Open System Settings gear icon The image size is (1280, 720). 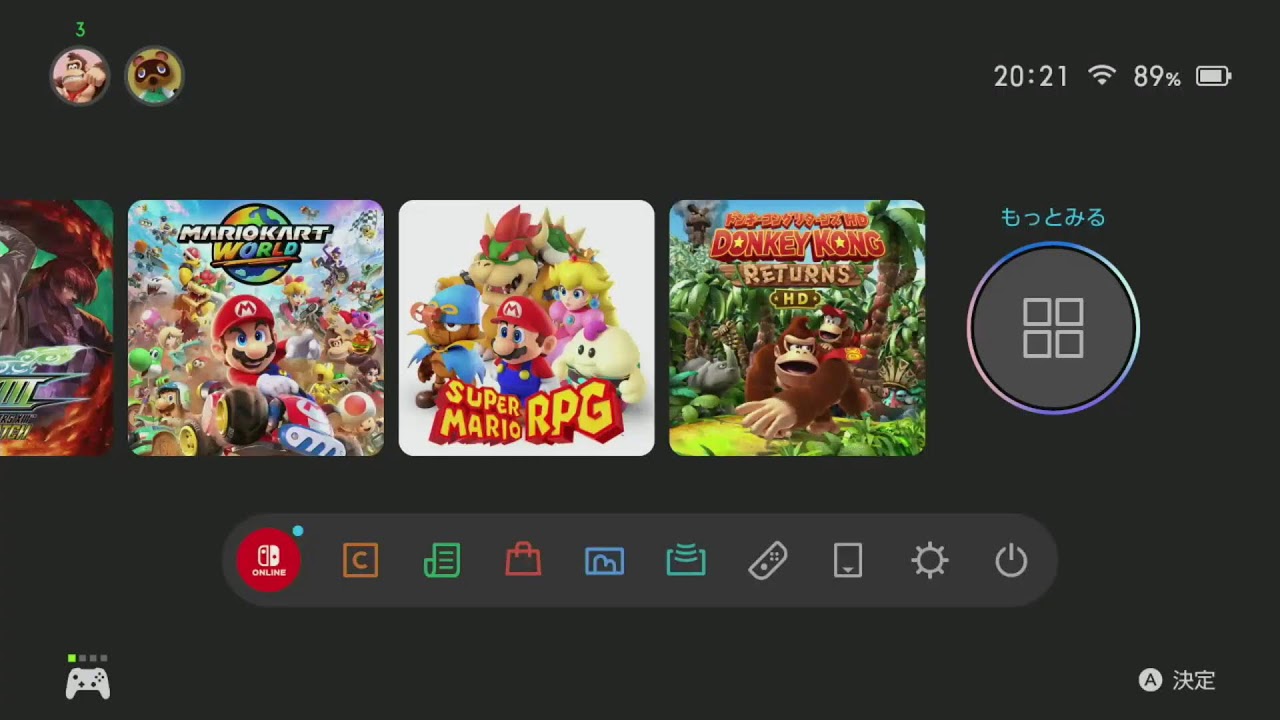tap(930, 561)
